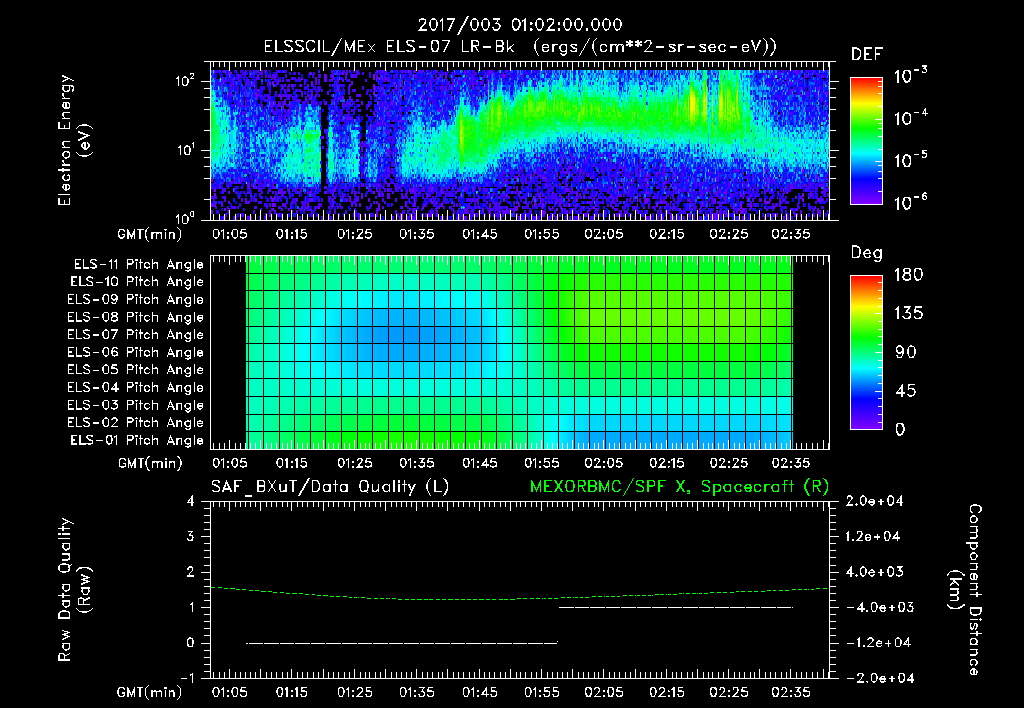1024x708 pixels.
Task: Click GMT(min) label under pitch angle panel
Action: 150,463
